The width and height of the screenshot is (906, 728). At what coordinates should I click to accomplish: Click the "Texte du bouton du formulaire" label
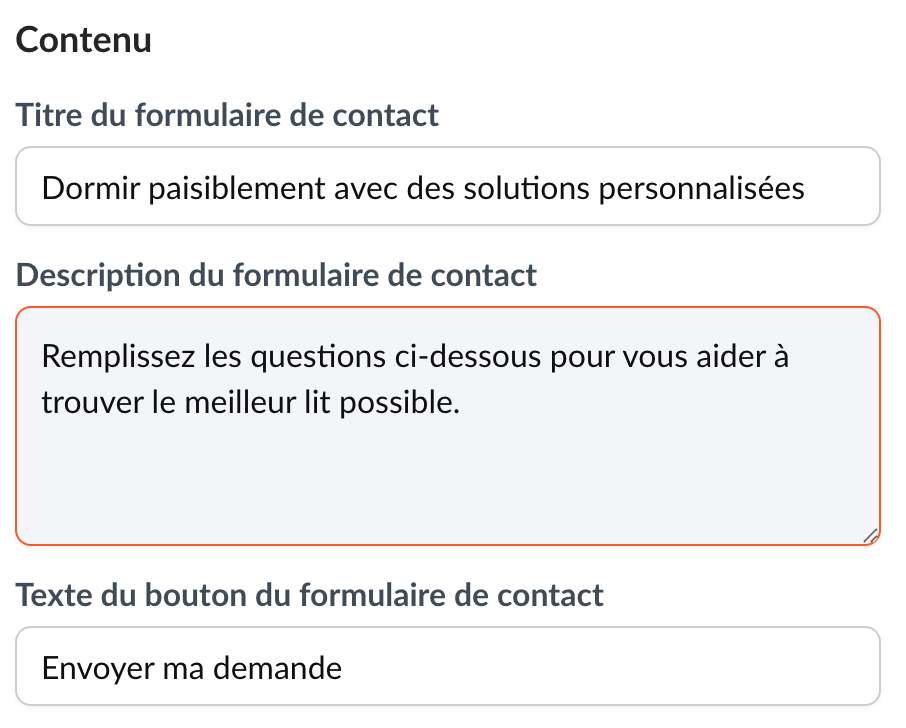[x=310, y=596]
